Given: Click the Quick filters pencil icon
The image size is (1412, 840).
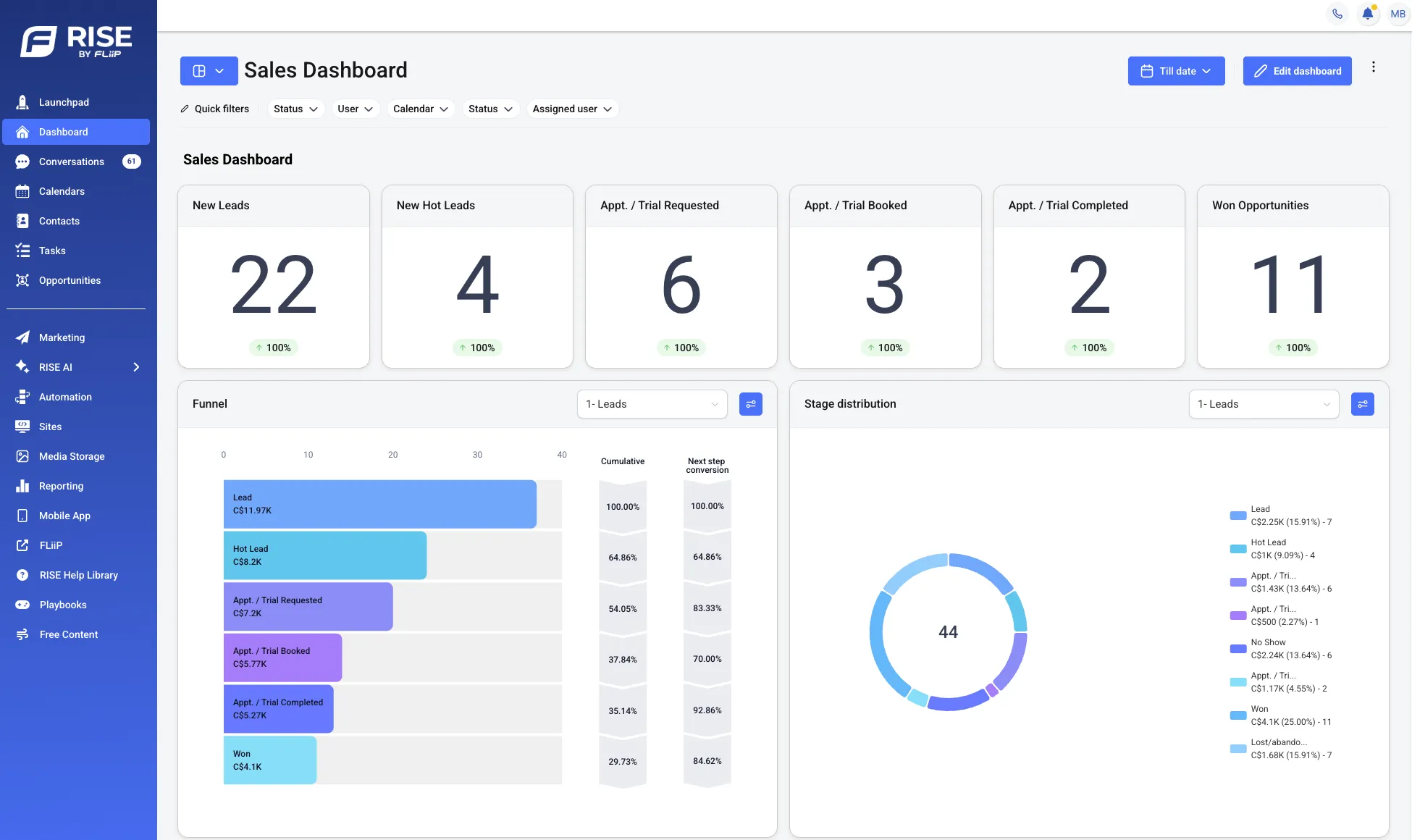Looking at the screenshot, I should click(x=185, y=109).
